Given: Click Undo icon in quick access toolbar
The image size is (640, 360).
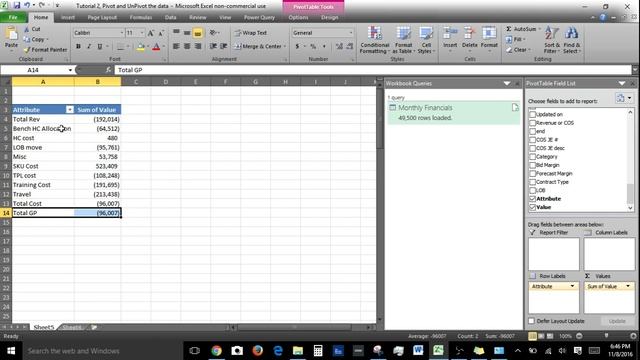Looking at the screenshot, I should click(27, 6).
